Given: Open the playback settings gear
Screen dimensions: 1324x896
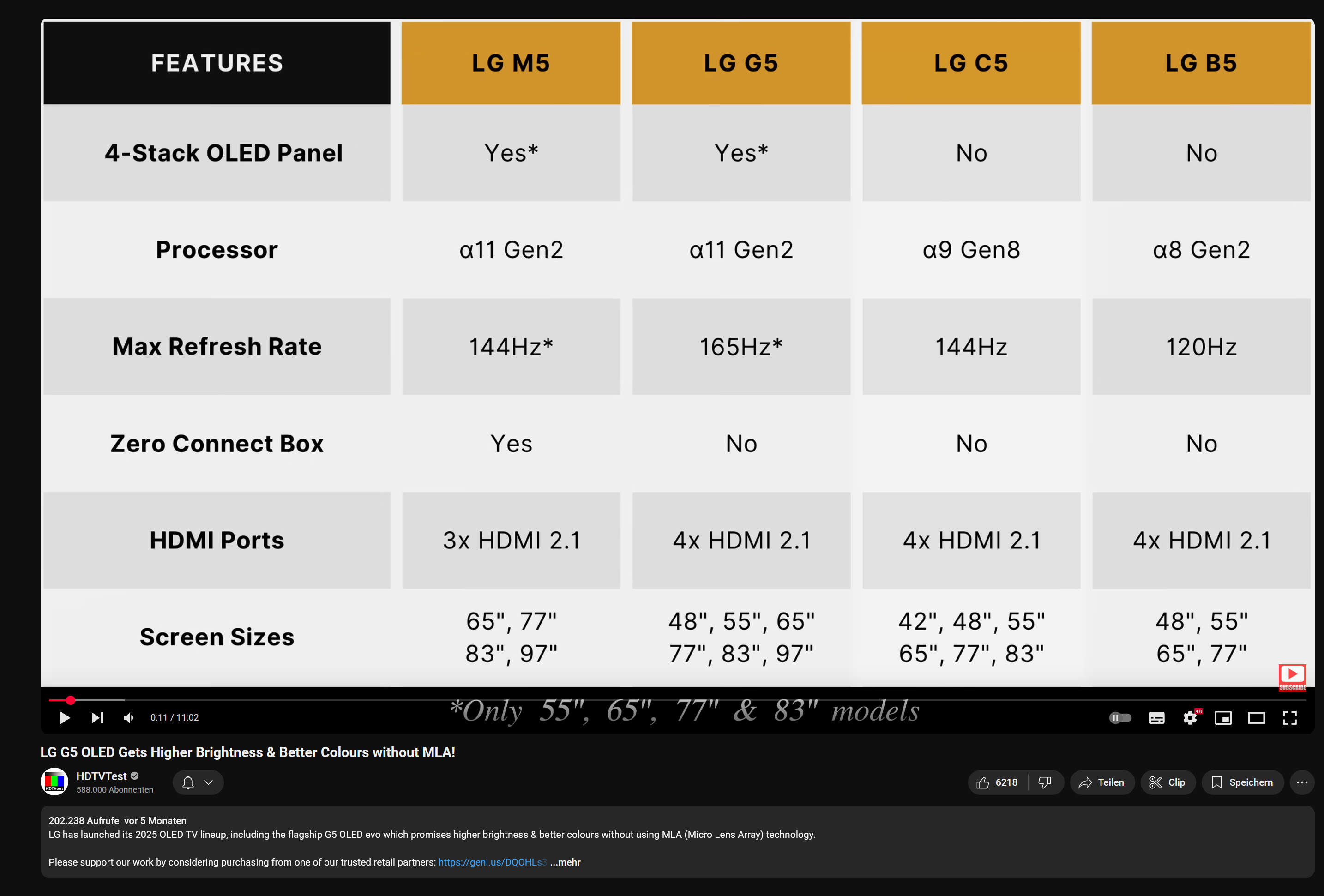Looking at the screenshot, I should click(1190, 717).
